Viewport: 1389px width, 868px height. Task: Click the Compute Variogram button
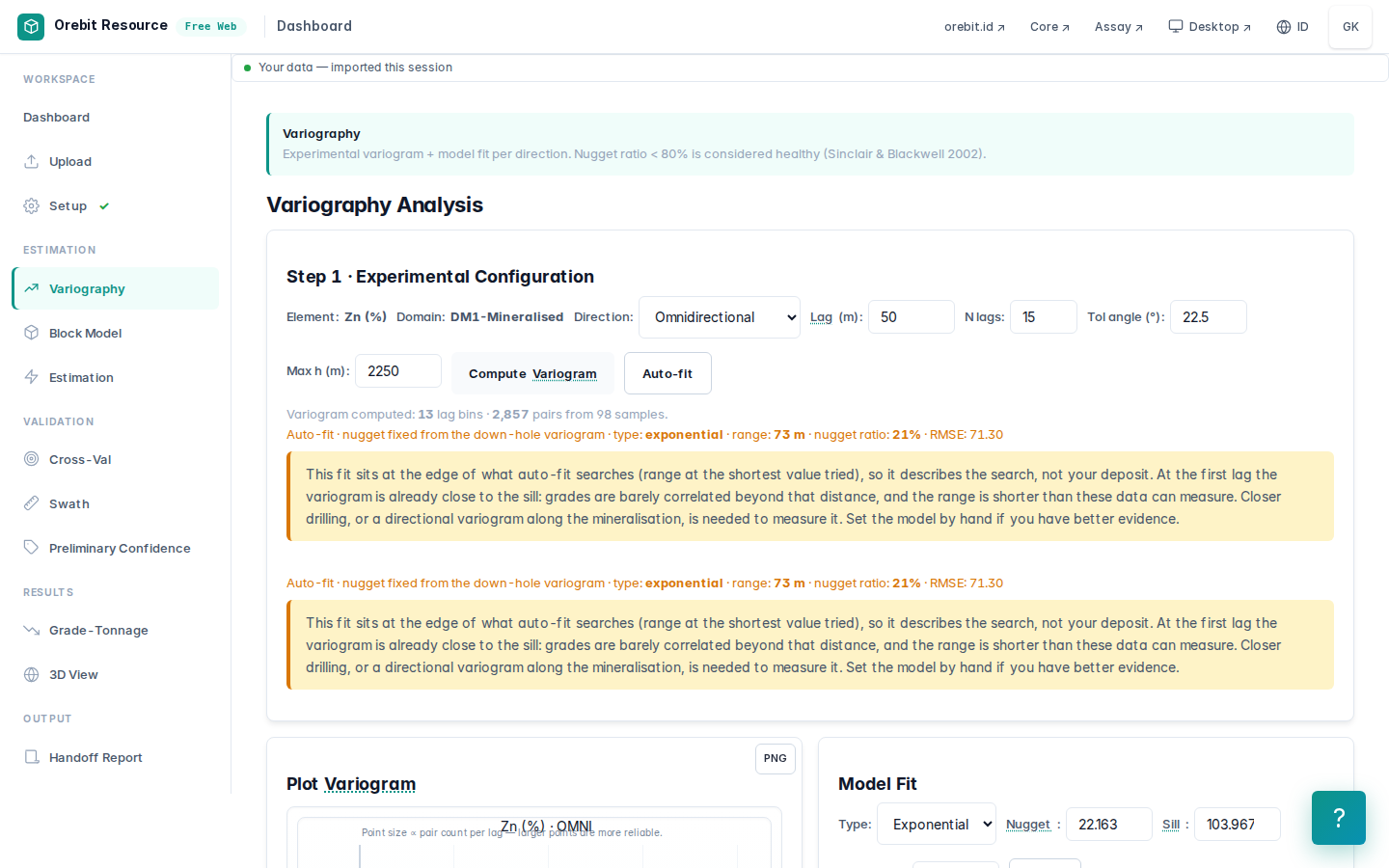pos(532,373)
